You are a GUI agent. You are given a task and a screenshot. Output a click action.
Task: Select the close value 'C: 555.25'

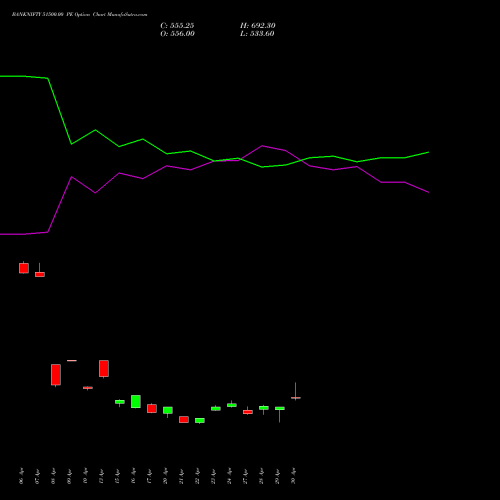pos(177,26)
